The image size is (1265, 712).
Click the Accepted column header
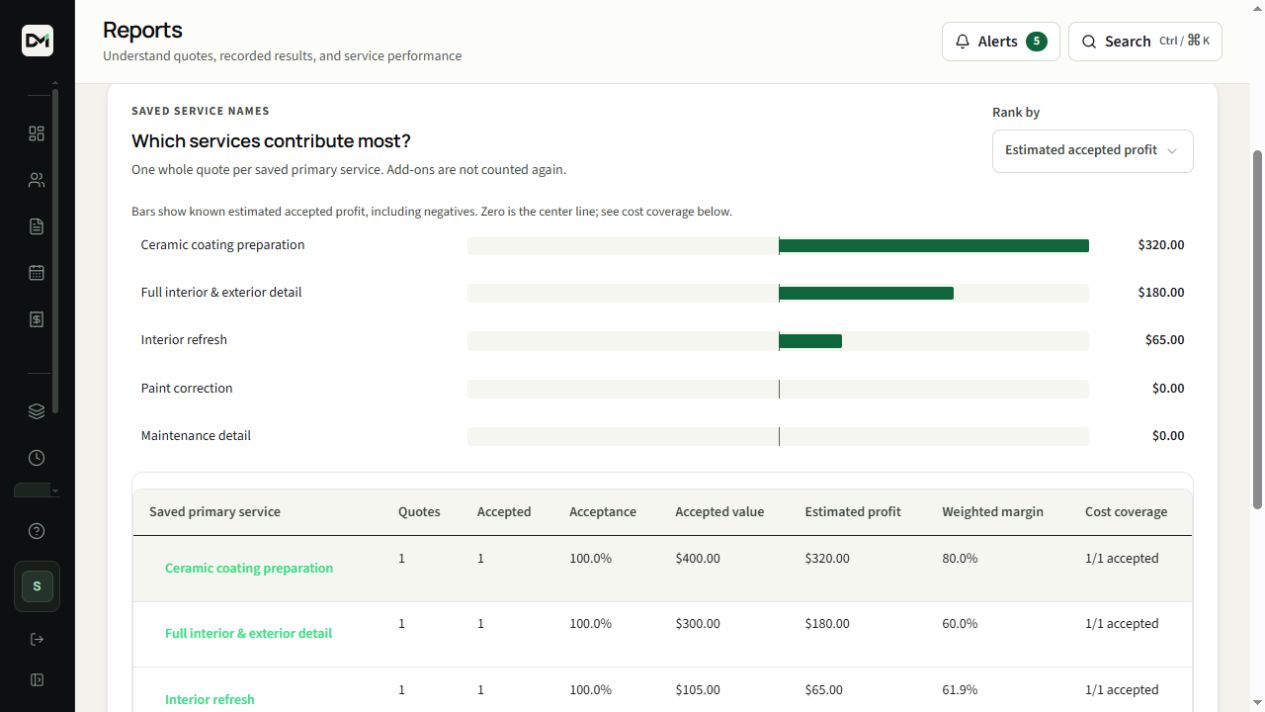[504, 511]
